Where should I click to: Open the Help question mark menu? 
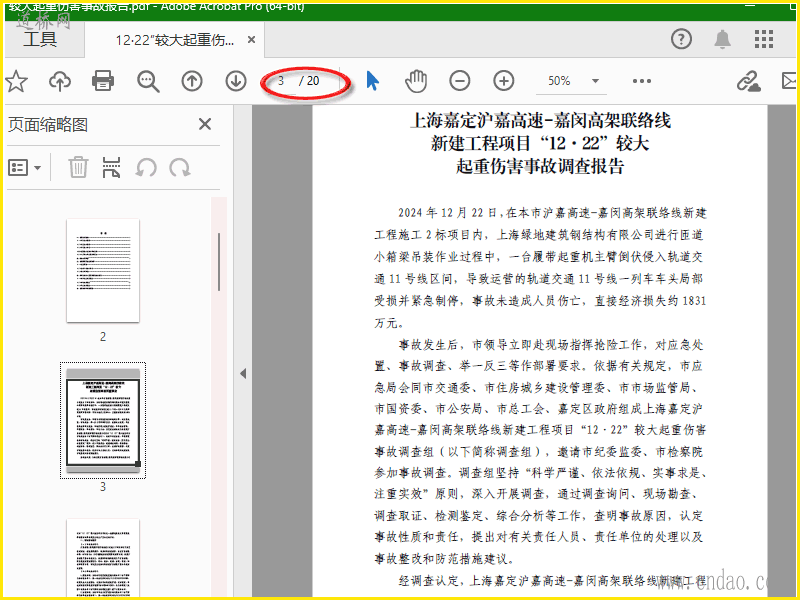point(681,39)
